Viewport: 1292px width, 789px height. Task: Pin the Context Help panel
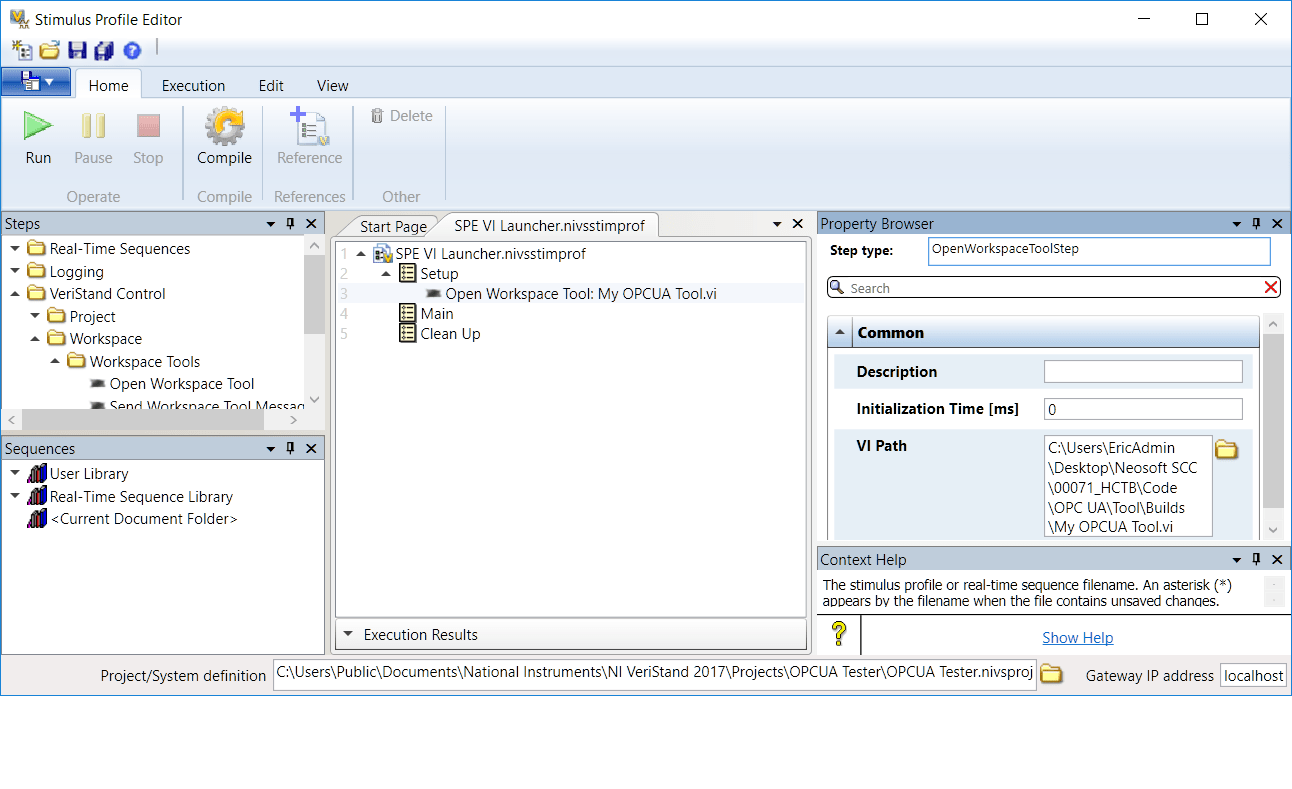[1255, 559]
